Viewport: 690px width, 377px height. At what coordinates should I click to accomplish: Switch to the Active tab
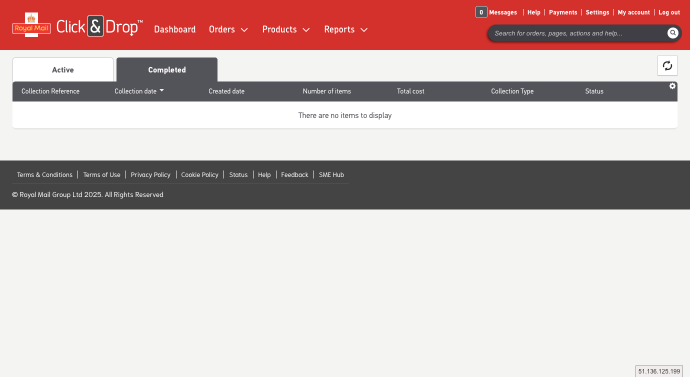tap(63, 70)
